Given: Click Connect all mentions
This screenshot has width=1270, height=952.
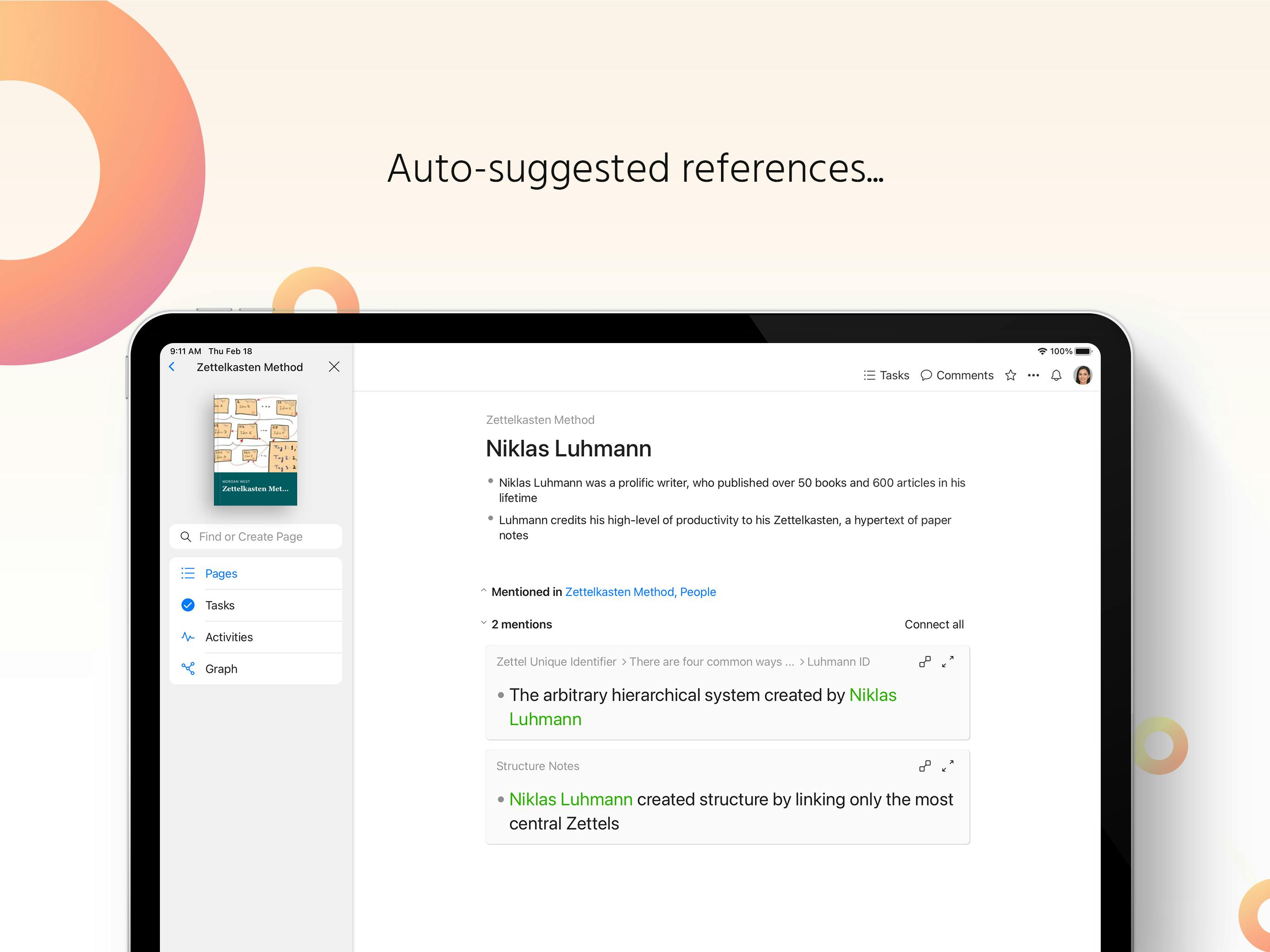Looking at the screenshot, I should pos(934,624).
